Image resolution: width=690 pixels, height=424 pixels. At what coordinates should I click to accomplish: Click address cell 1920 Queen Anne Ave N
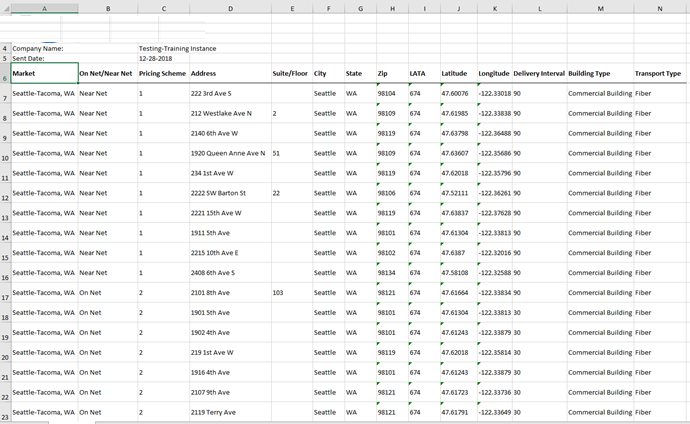click(x=228, y=153)
